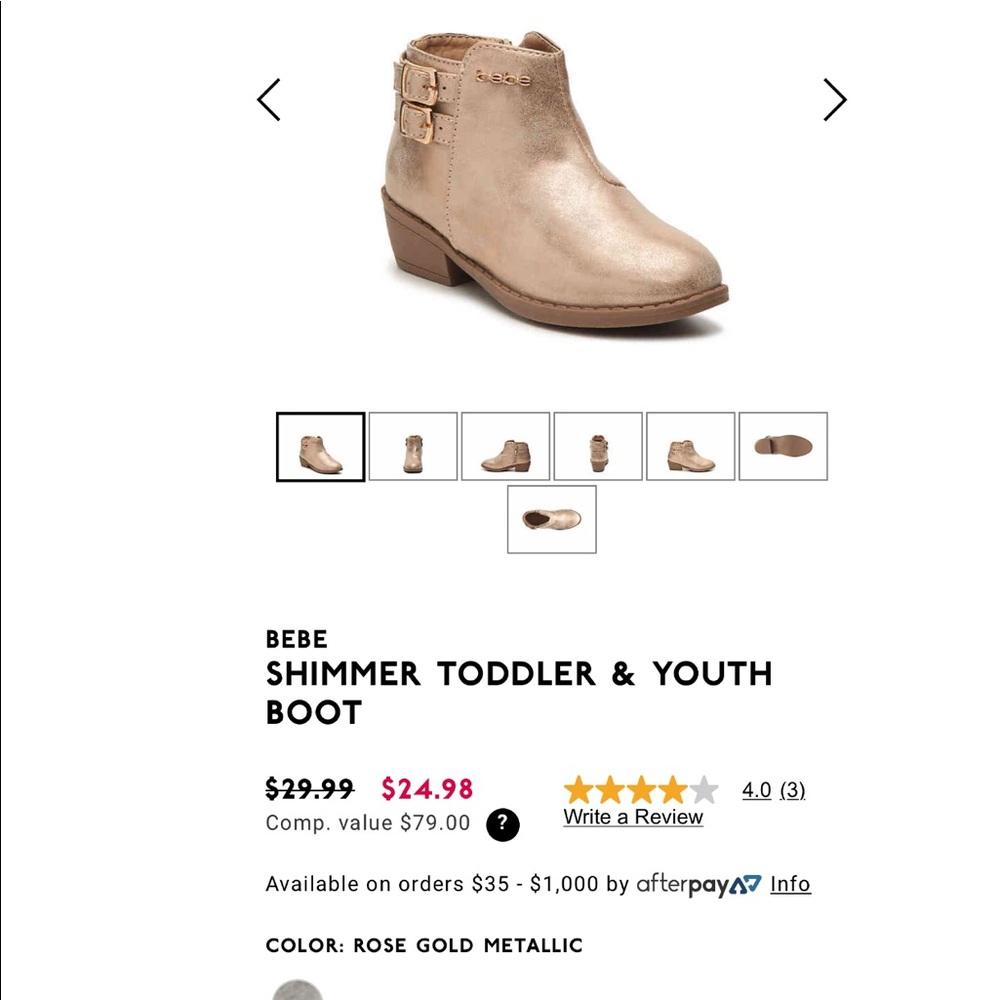
Task: Click the currently selected front view thumbnail
Action: pyautogui.click(x=320, y=447)
